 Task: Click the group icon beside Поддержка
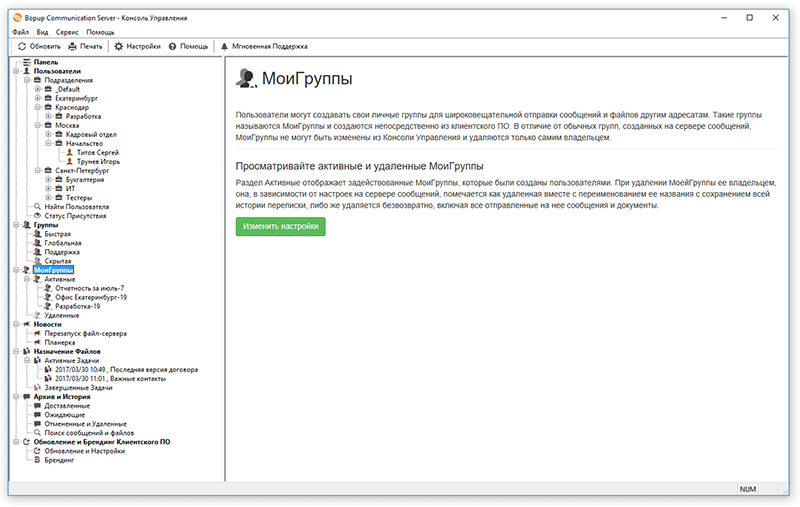(37, 252)
